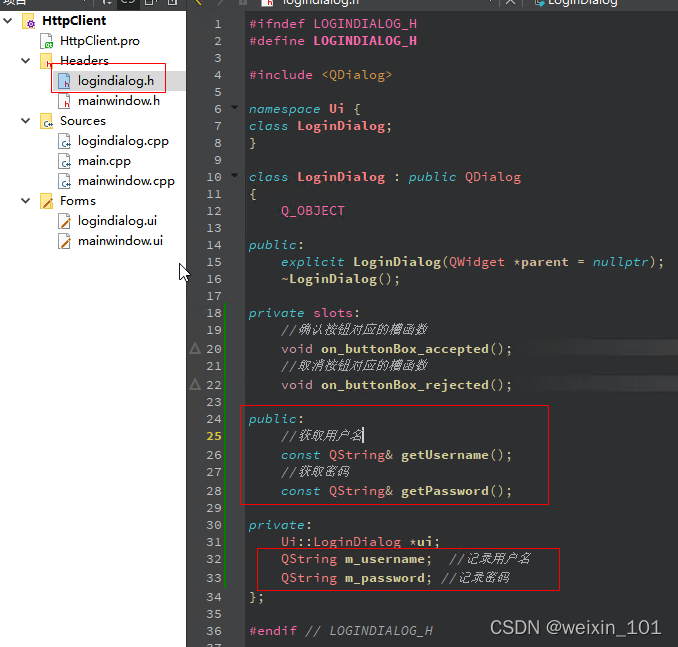Screen dimensions: 678x647
Task: Fold the class LoginDialog block arrow
Action: point(235,175)
